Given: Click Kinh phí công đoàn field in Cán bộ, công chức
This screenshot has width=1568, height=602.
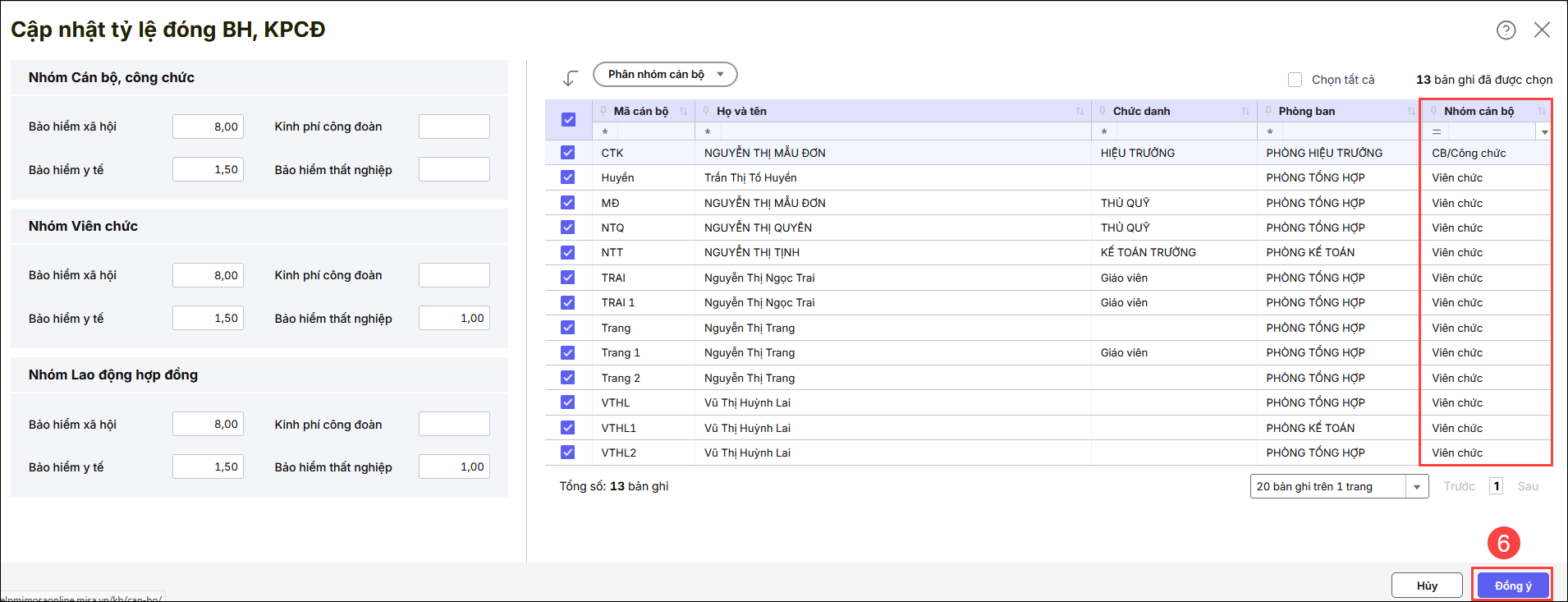Looking at the screenshot, I should [454, 126].
